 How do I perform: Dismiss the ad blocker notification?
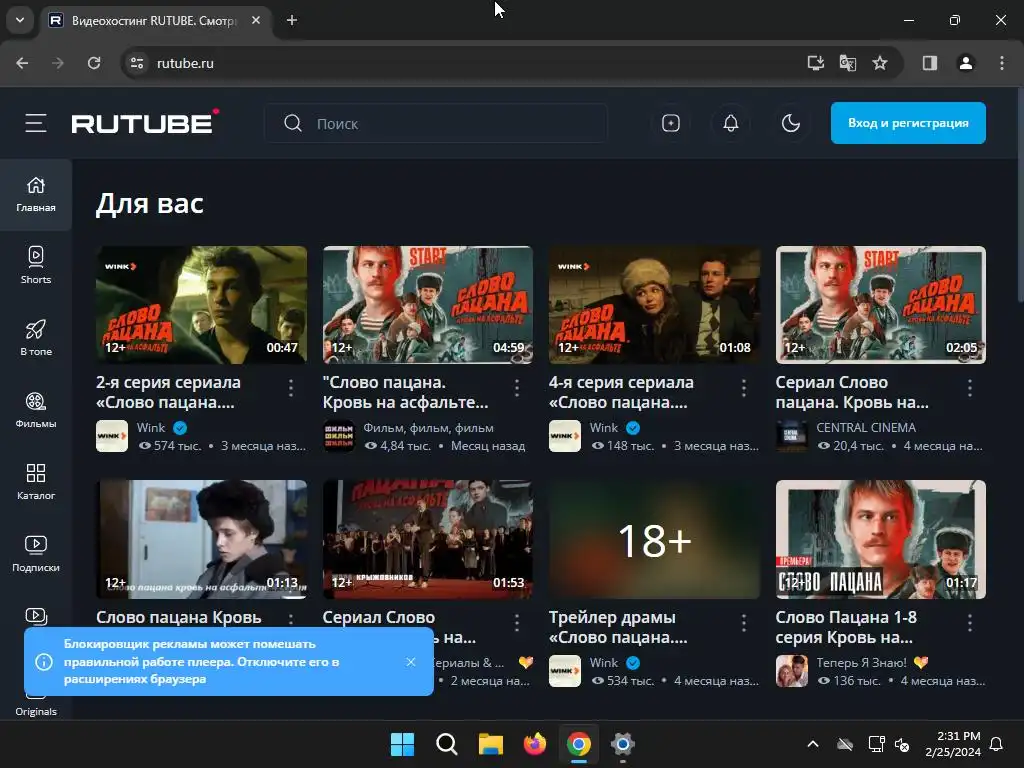[x=411, y=662]
